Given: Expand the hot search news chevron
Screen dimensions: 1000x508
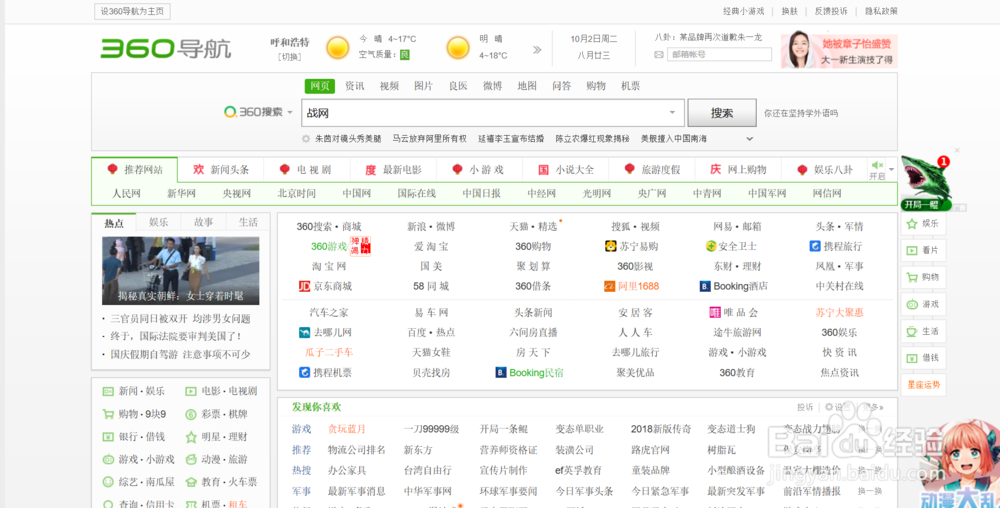Looking at the screenshot, I should (749, 138).
